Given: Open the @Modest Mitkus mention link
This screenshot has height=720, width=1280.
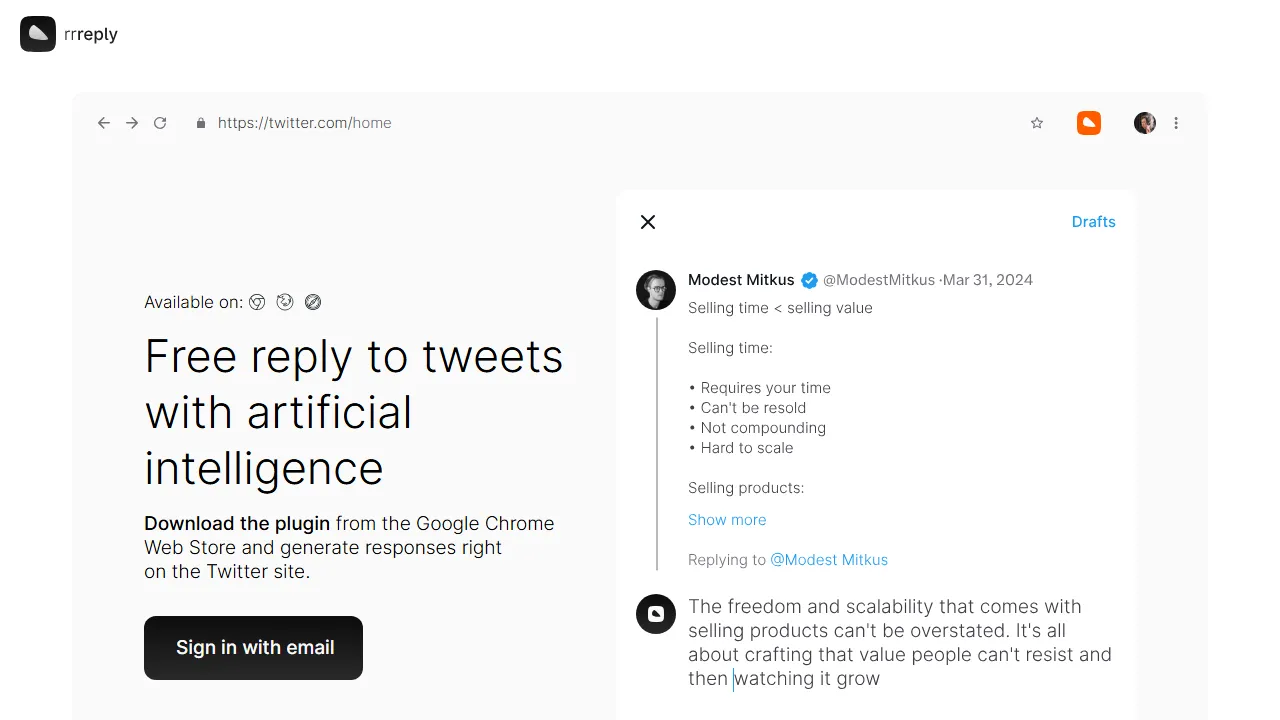Looking at the screenshot, I should point(829,559).
